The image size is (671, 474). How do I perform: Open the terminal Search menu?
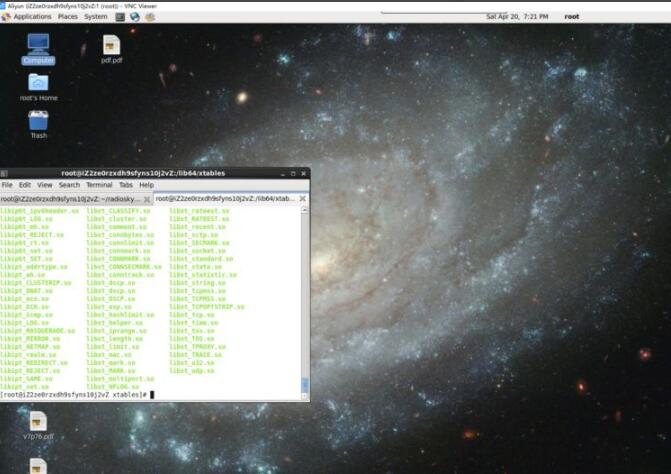tap(69, 185)
